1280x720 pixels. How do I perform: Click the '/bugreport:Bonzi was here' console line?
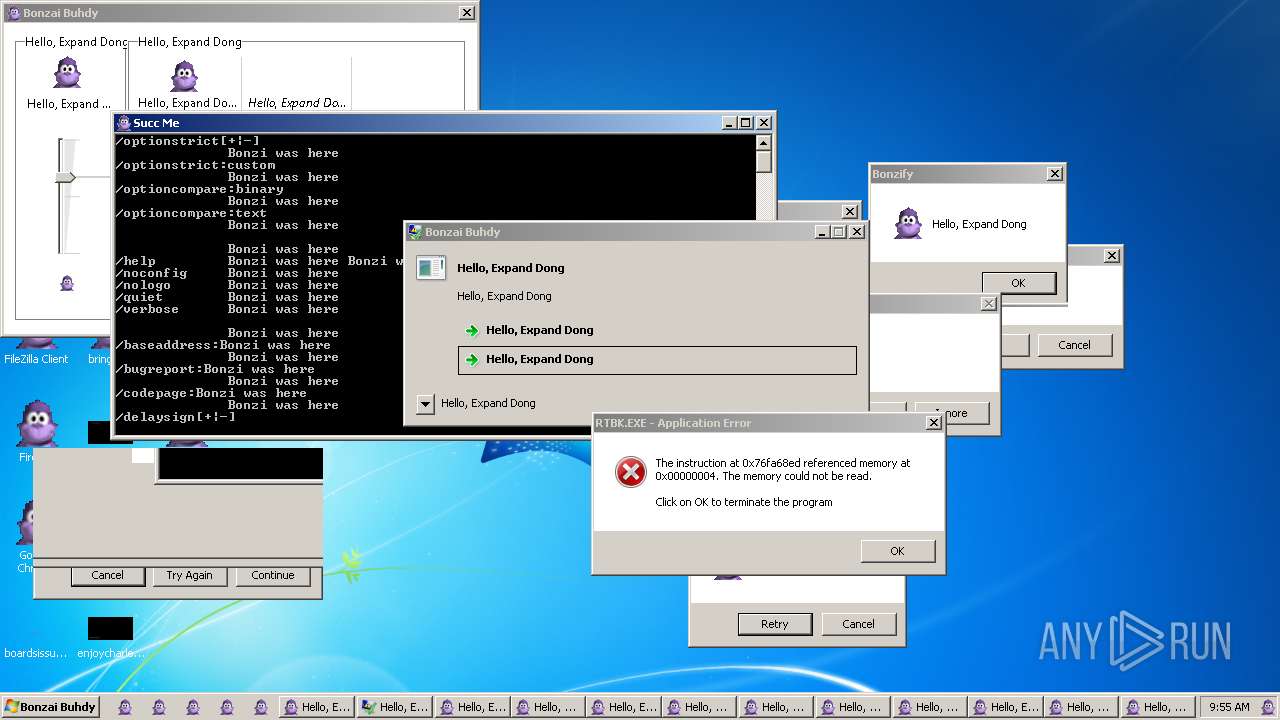[216, 369]
